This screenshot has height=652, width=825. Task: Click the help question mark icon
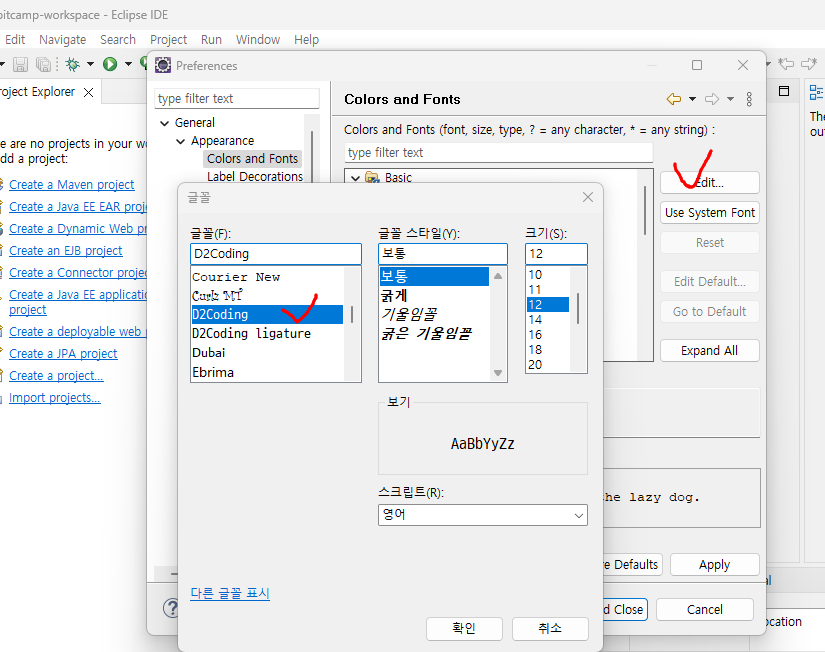point(170,608)
